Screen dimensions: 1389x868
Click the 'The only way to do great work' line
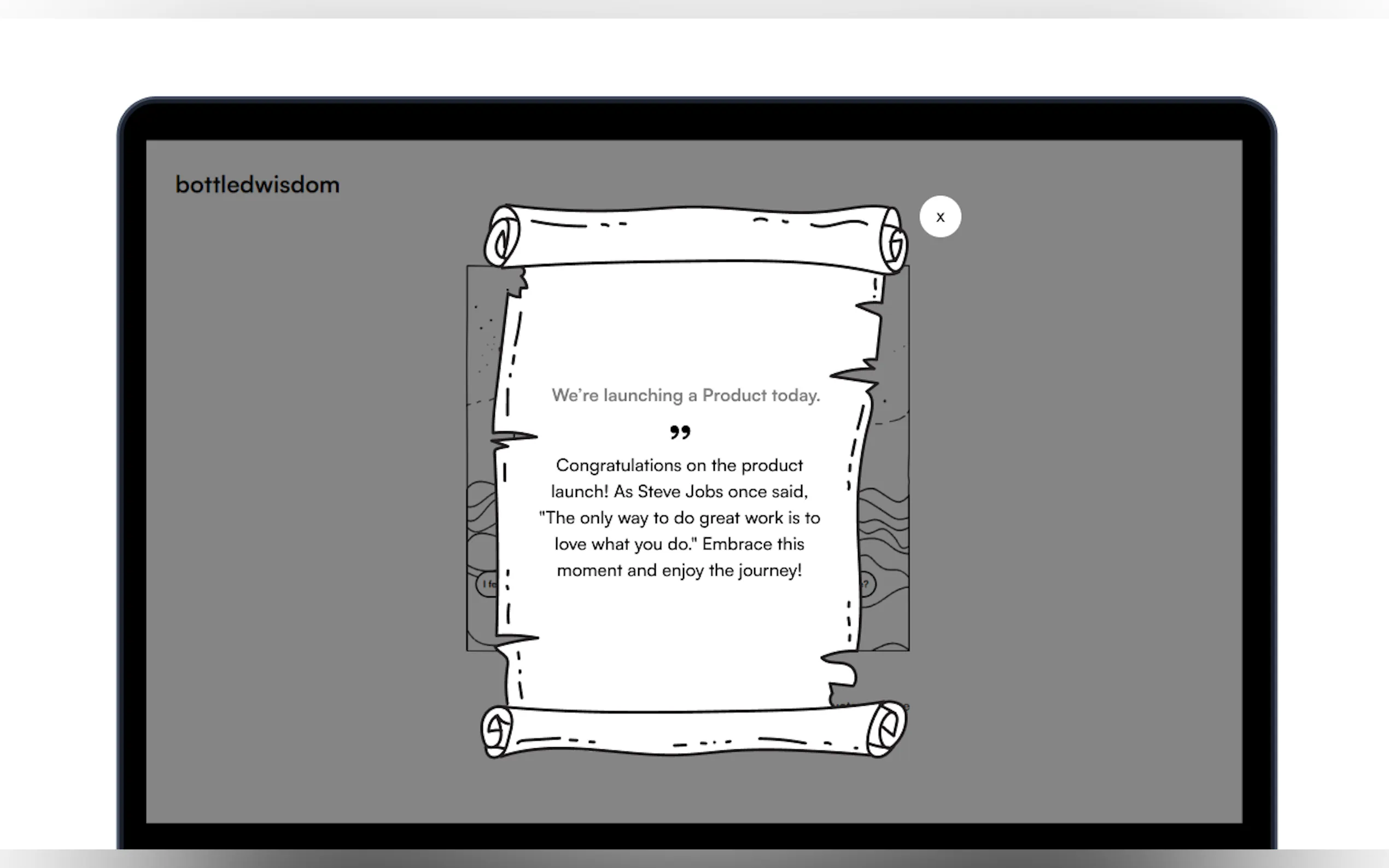coord(679,518)
